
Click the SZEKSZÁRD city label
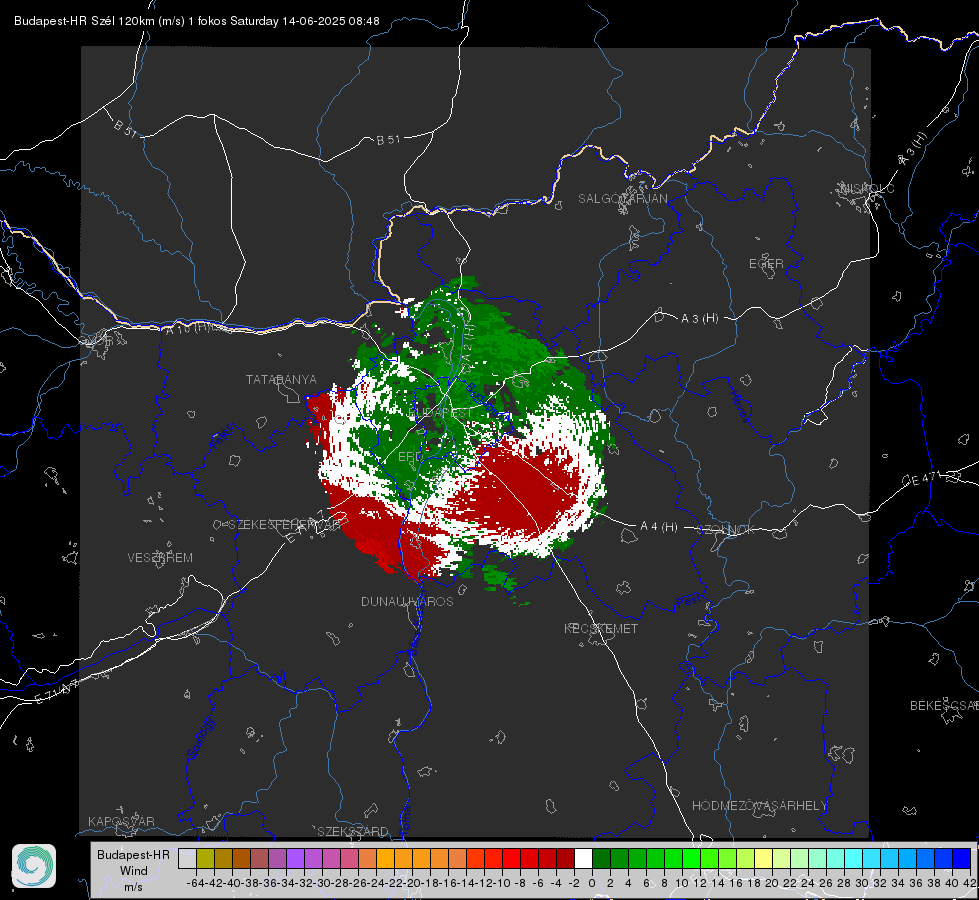click(x=353, y=831)
